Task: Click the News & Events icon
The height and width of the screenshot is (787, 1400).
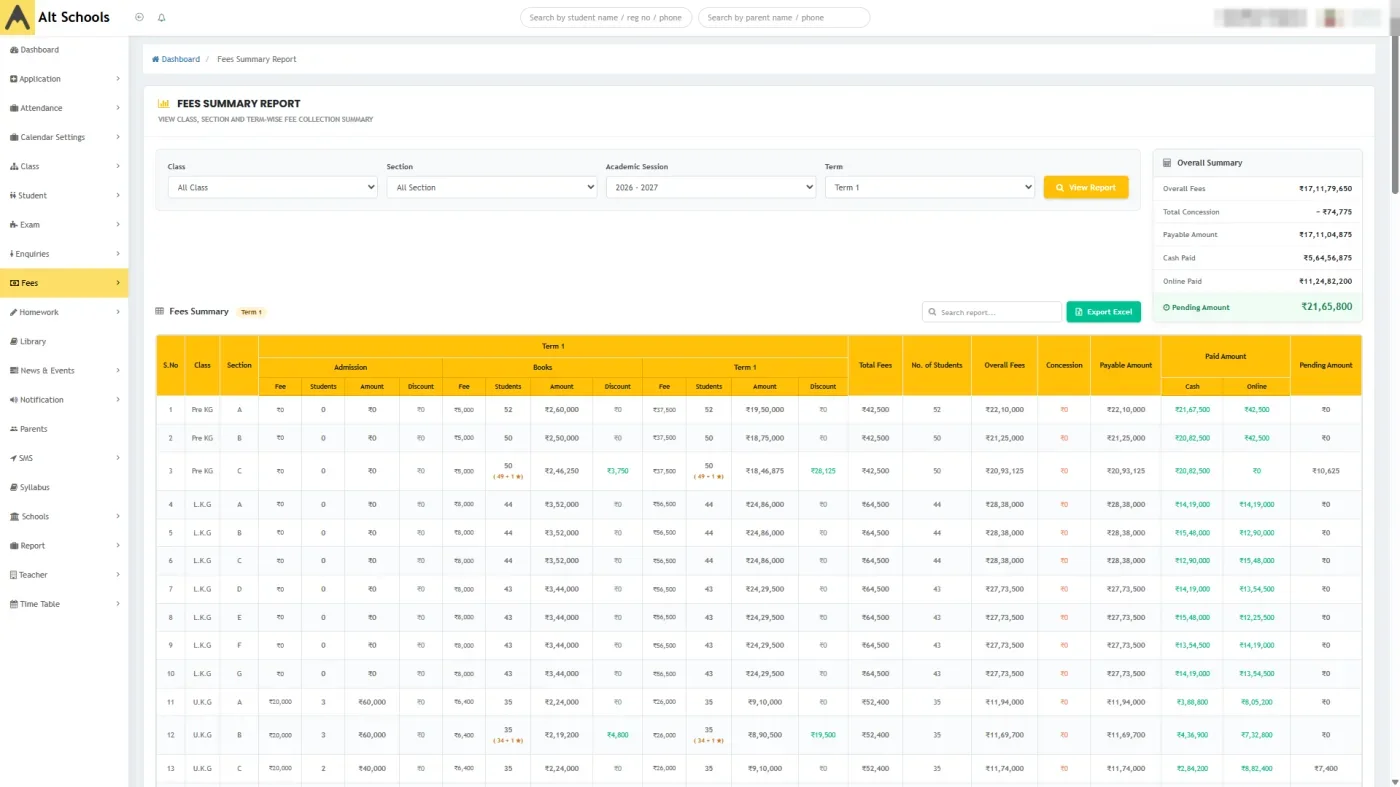Action: pyautogui.click(x=14, y=371)
